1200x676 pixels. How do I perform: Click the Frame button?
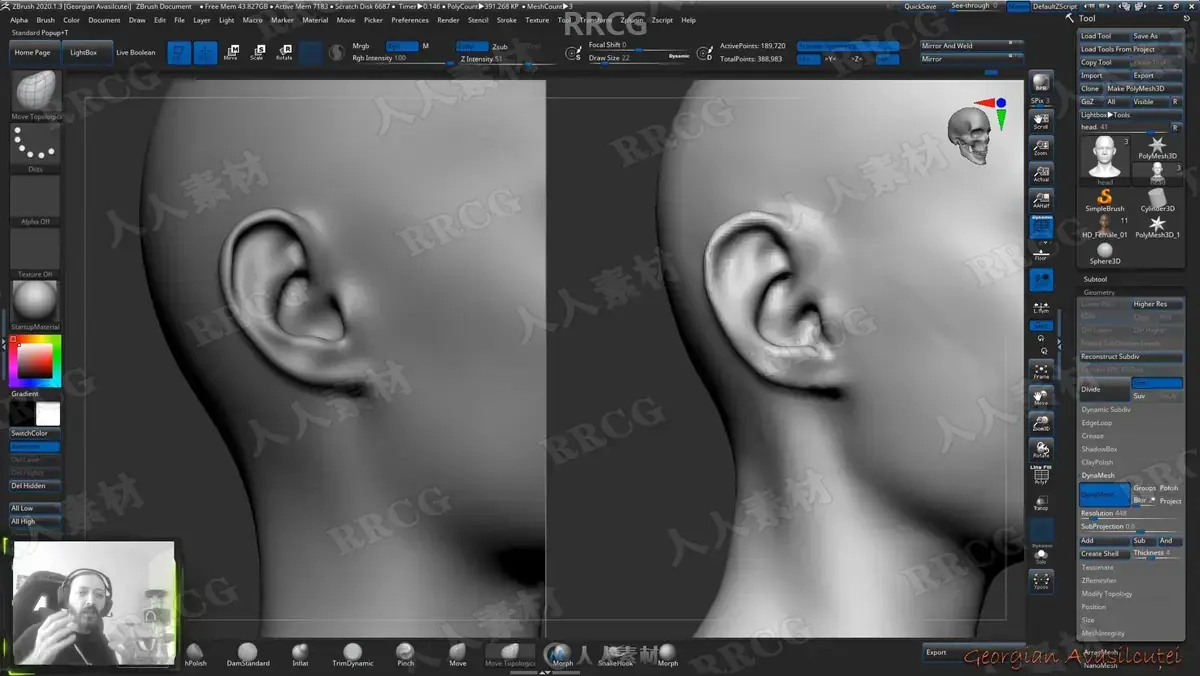[1041, 371]
